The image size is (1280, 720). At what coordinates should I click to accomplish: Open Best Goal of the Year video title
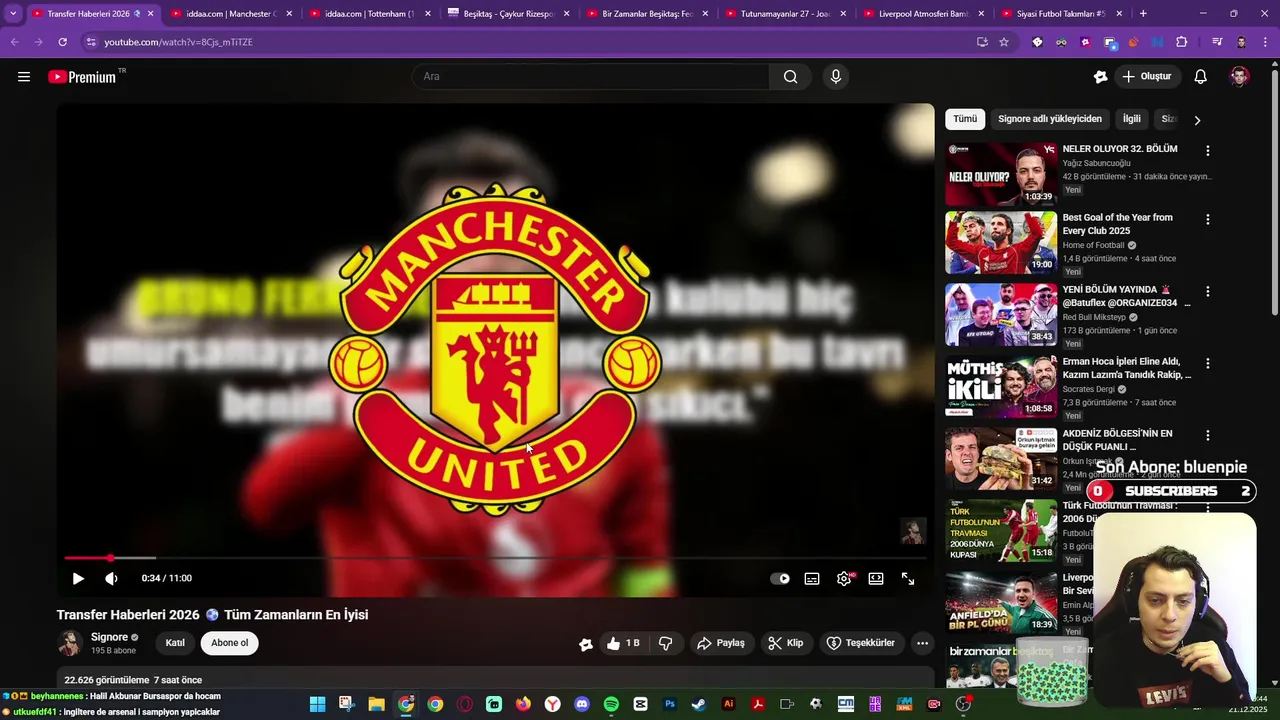pyautogui.click(x=1118, y=224)
